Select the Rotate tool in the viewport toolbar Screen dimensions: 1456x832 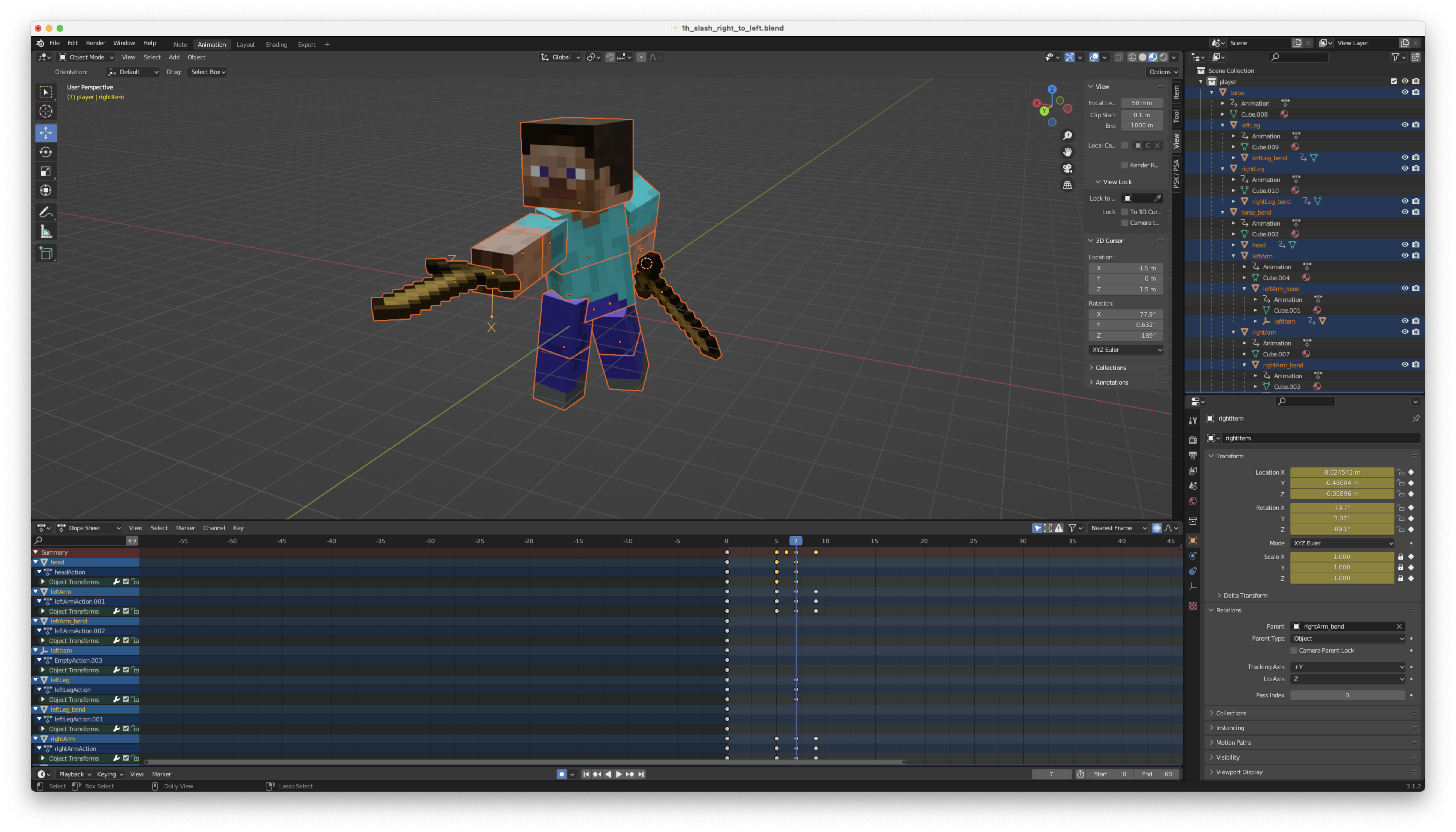pos(46,152)
